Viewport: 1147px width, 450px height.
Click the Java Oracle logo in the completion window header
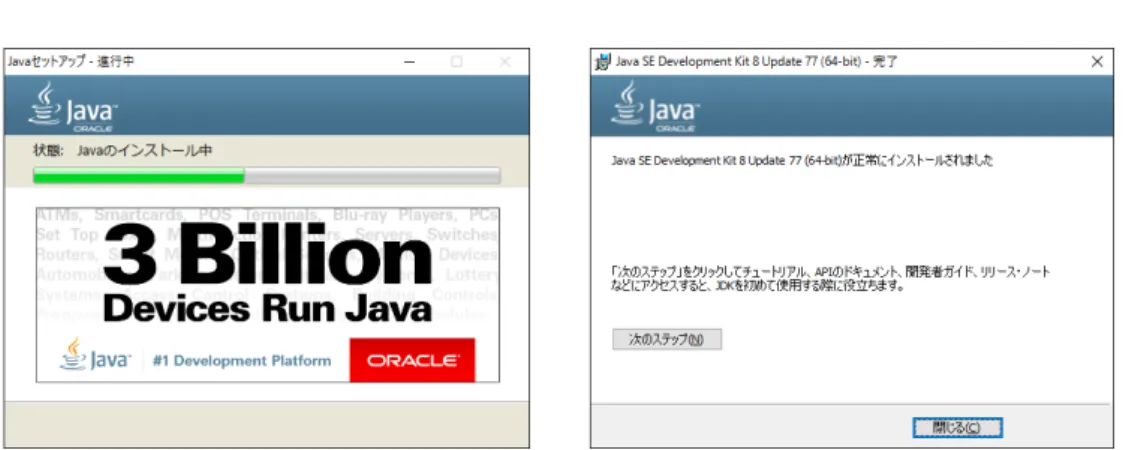(656, 107)
